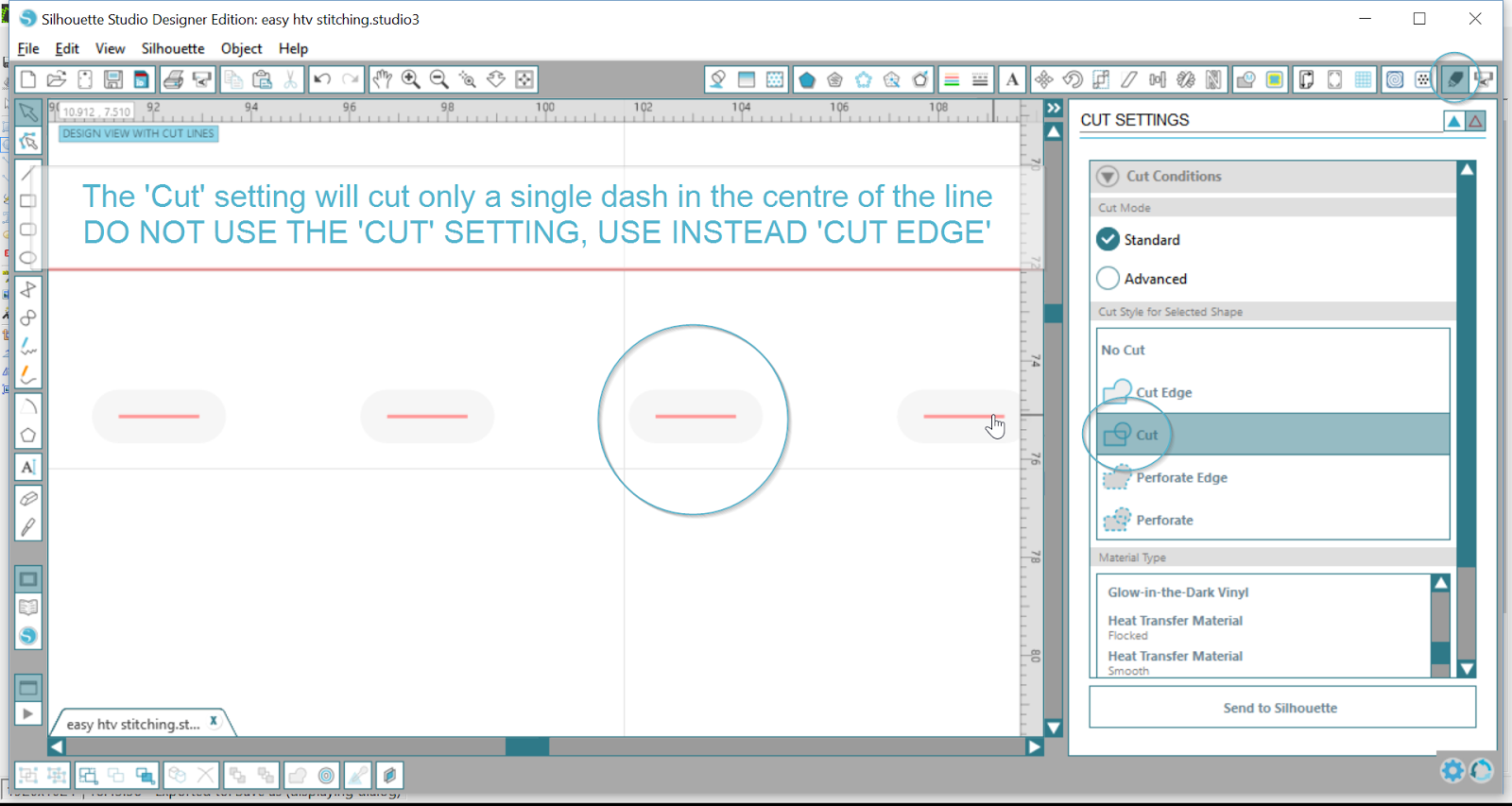The height and width of the screenshot is (806, 1512).
Task: Open the Line Color panel icon
Action: point(952,79)
